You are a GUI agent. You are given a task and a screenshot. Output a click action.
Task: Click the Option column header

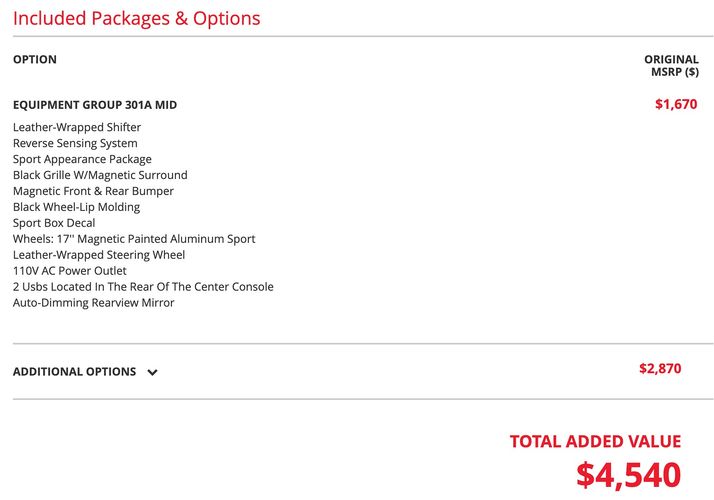tap(35, 60)
